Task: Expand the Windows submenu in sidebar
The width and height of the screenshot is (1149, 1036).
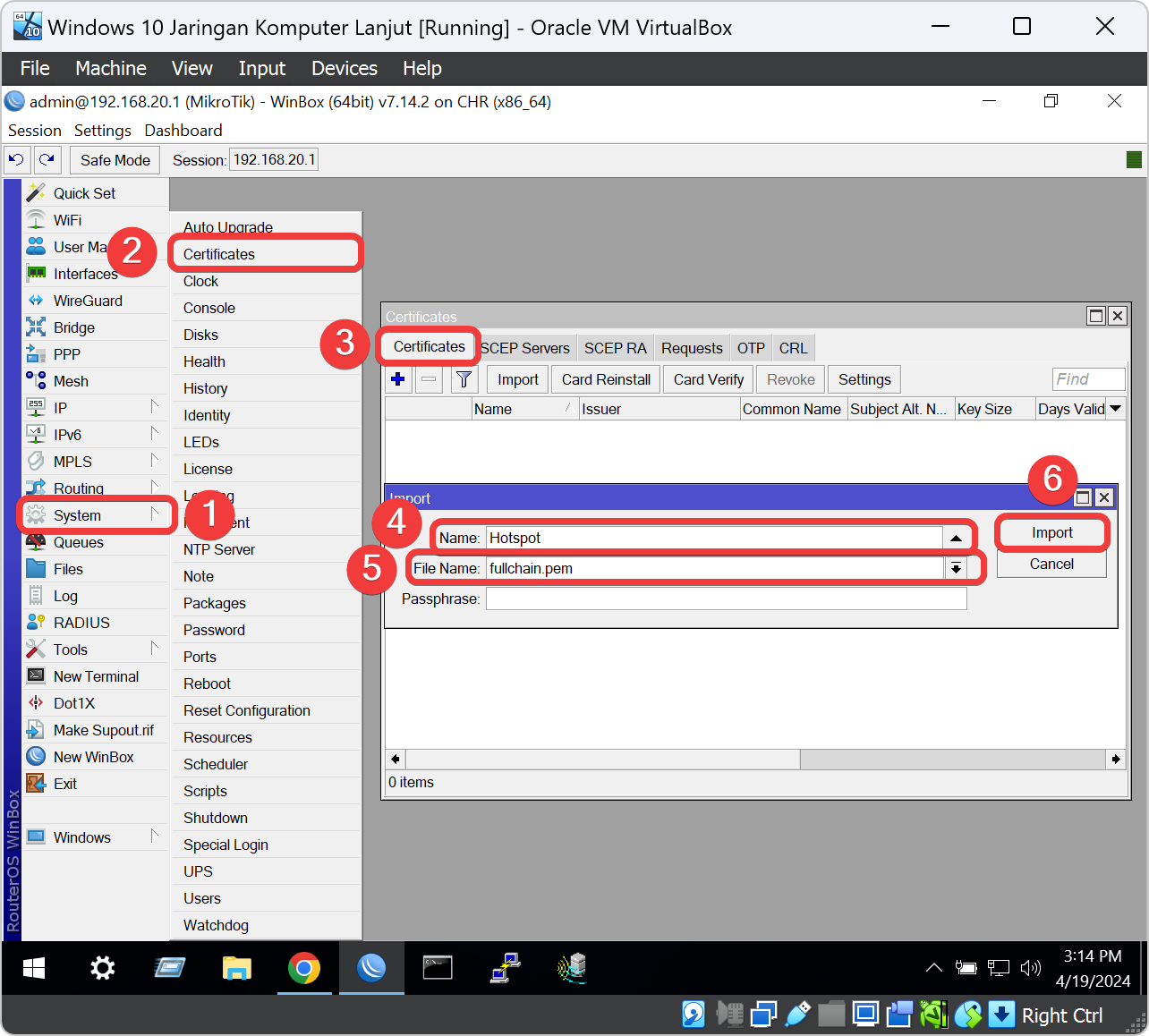Action: point(155,836)
